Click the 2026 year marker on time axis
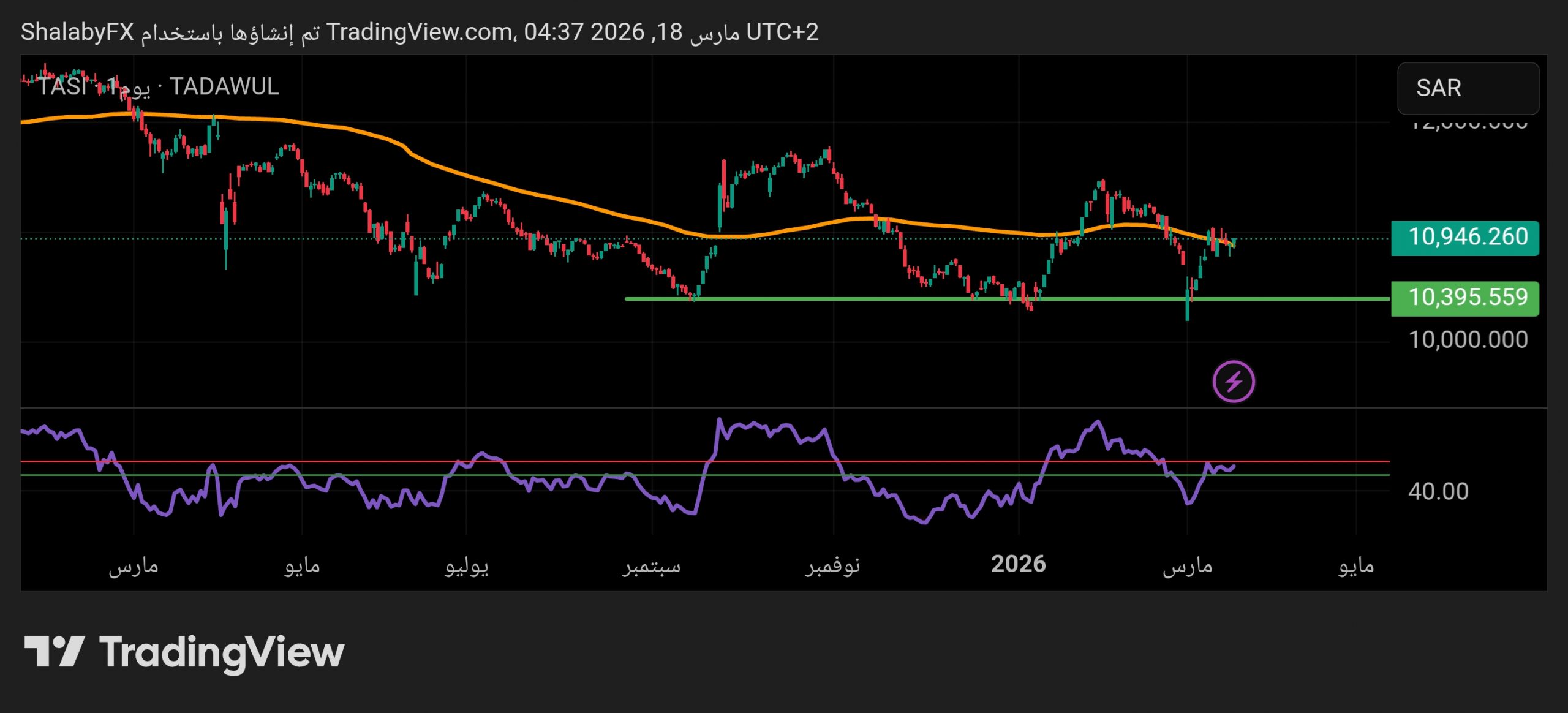The width and height of the screenshot is (1568, 713). click(x=1018, y=564)
